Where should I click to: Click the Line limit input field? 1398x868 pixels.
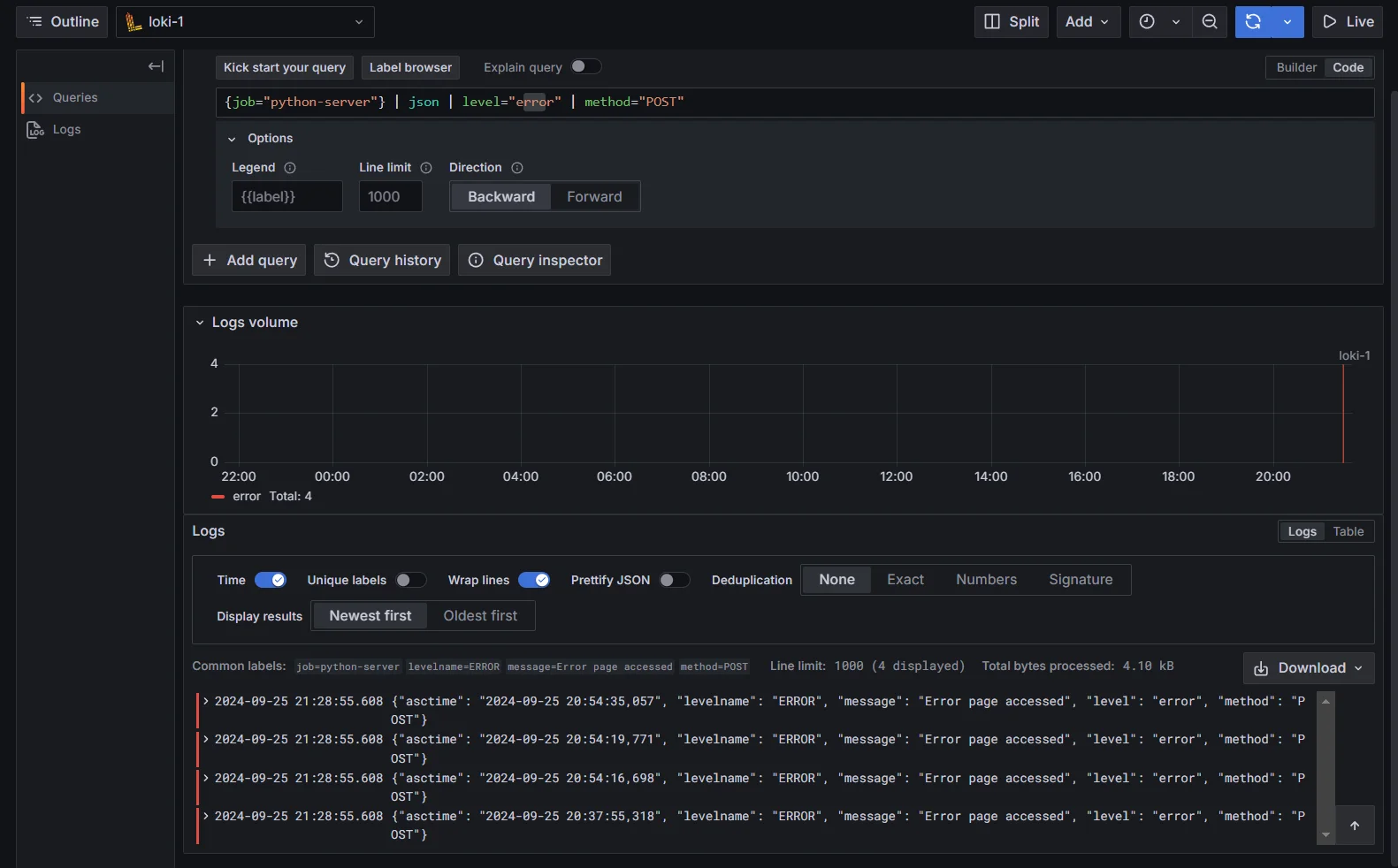[390, 196]
